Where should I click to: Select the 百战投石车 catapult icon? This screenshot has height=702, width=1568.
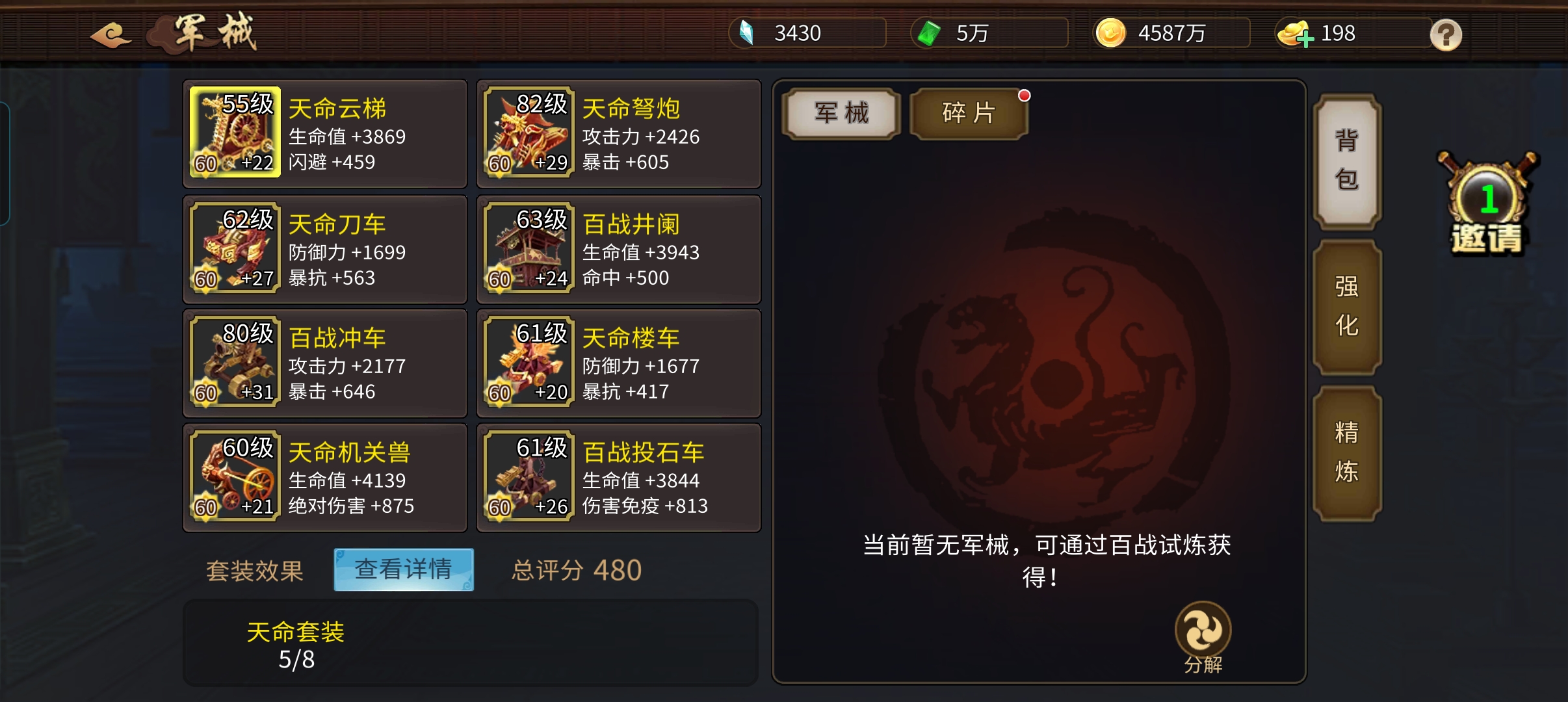[x=529, y=476]
